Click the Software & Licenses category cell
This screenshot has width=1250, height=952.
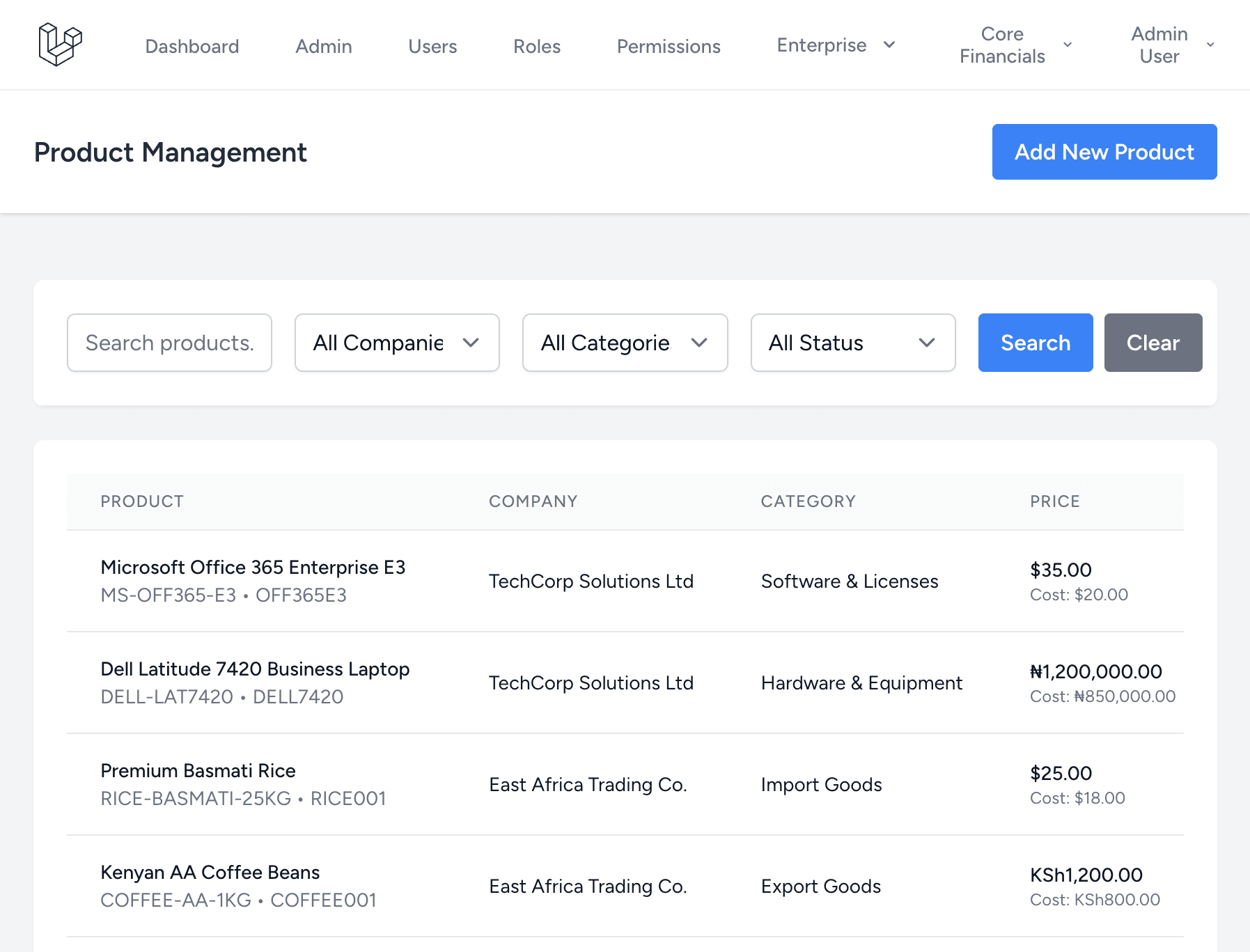(850, 581)
